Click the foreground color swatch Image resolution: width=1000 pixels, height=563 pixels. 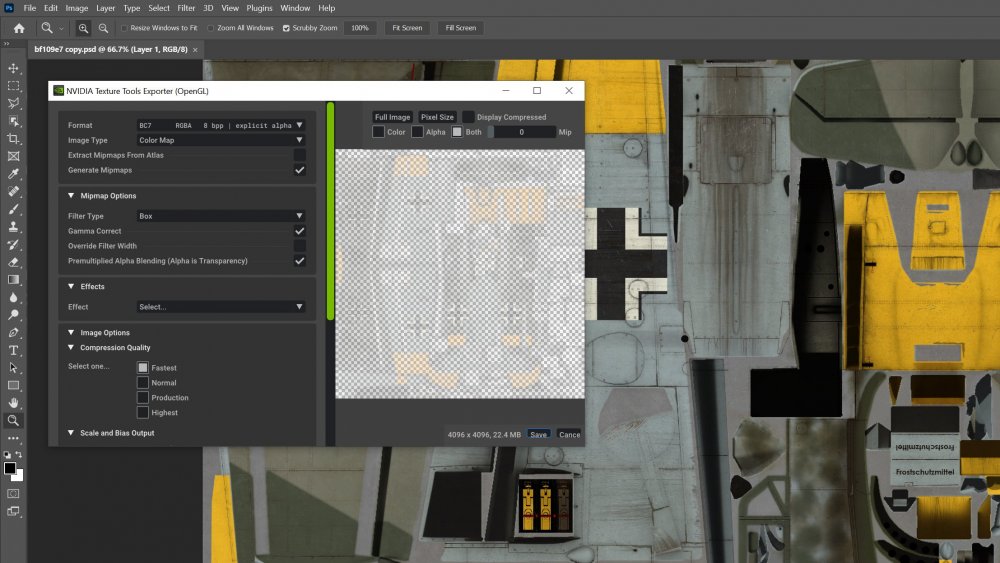pos(10,468)
